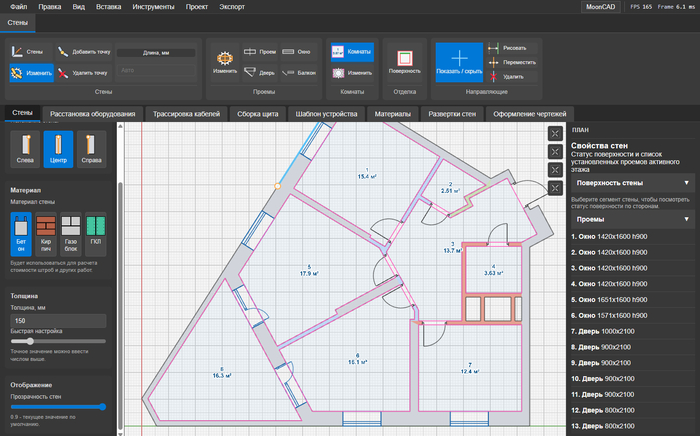Switch to Трассировка кабелей tab
Viewport: 700px width, 436px height.
186,114
